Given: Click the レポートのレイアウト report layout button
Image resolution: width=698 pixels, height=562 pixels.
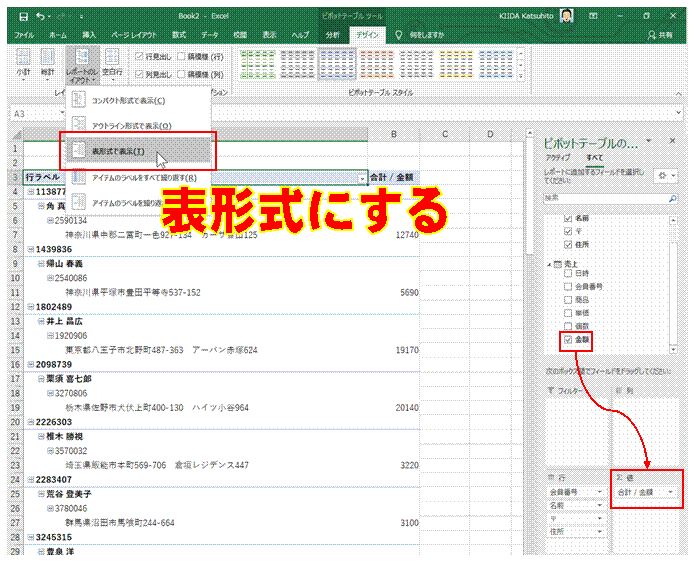Looking at the screenshot, I should [x=82, y=65].
